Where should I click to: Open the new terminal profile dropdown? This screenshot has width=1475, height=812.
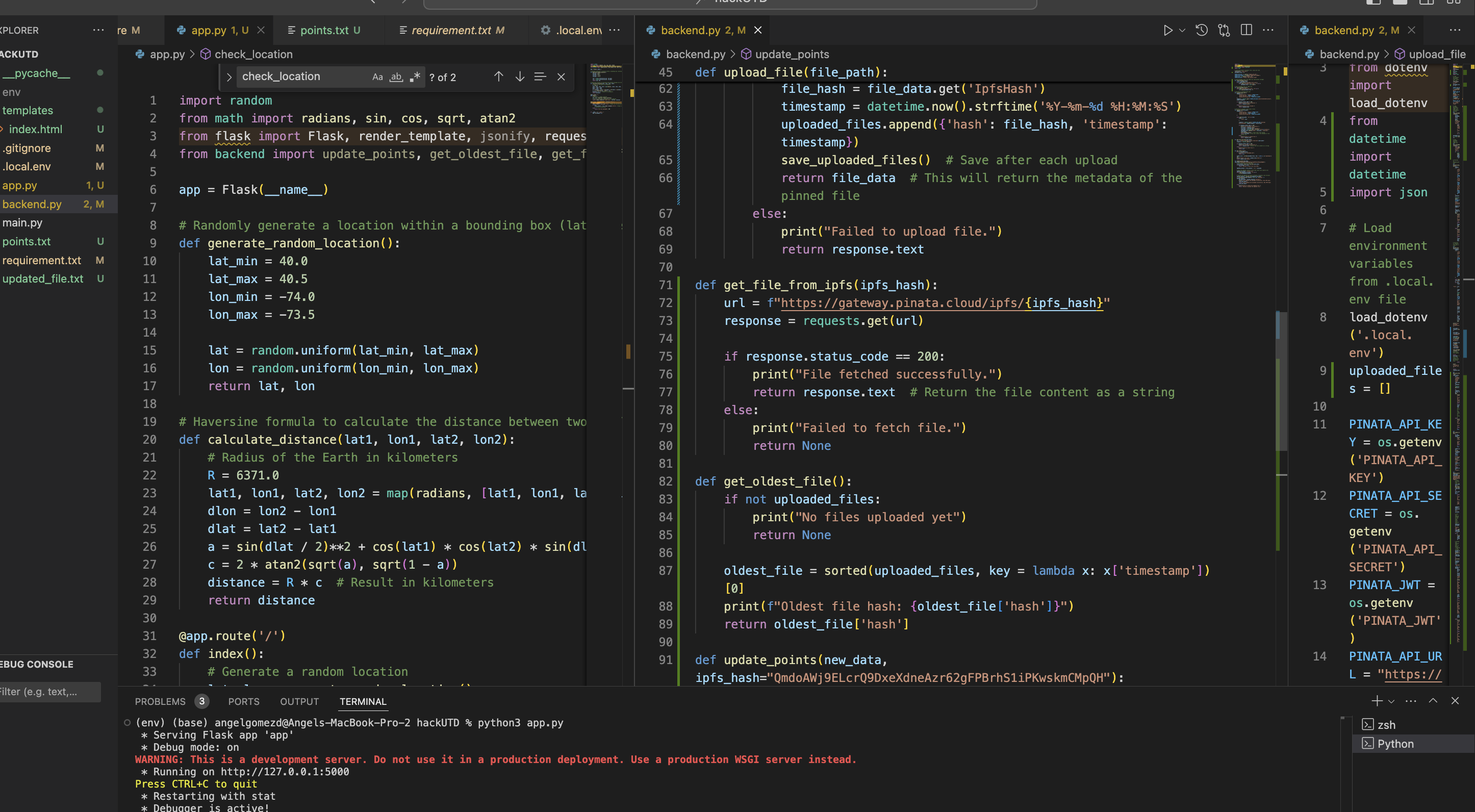pyautogui.click(x=1391, y=701)
